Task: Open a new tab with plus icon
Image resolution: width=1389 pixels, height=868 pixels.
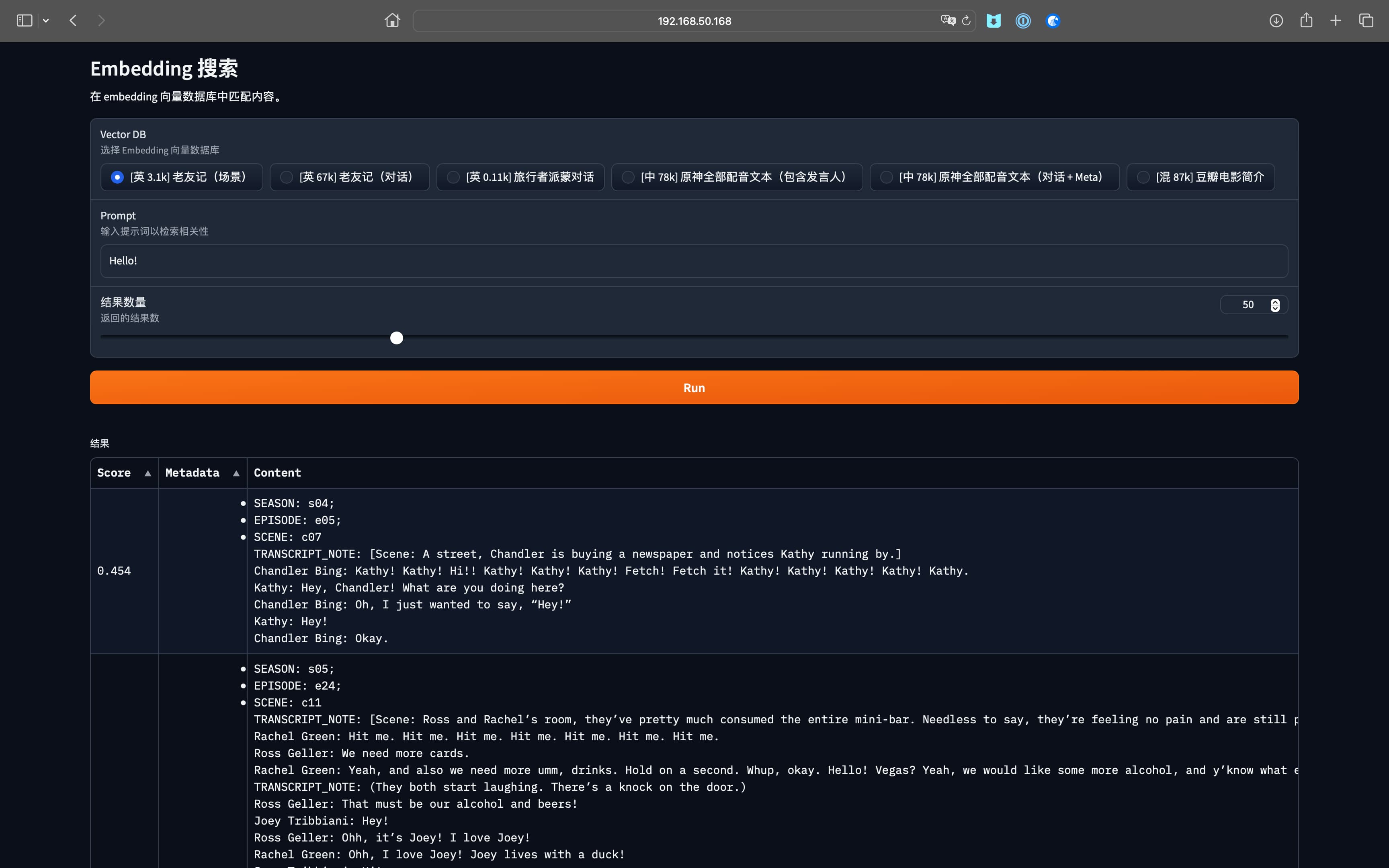Action: tap(1336, 20)
